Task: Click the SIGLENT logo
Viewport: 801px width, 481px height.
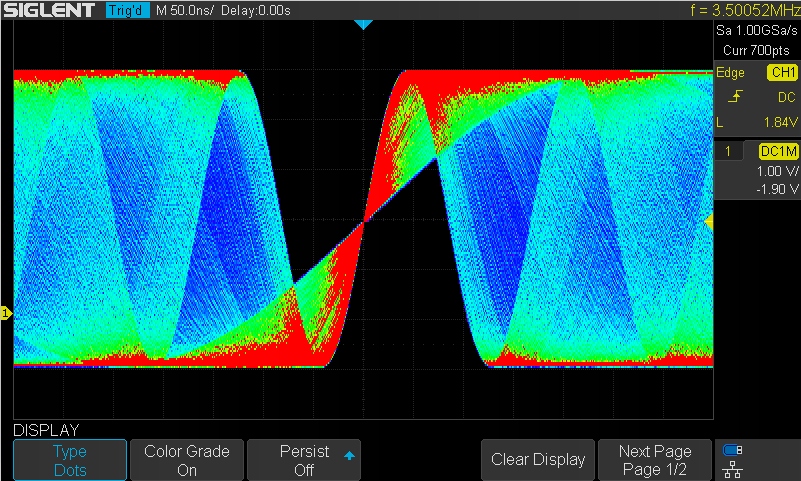Action: [50, 11]
